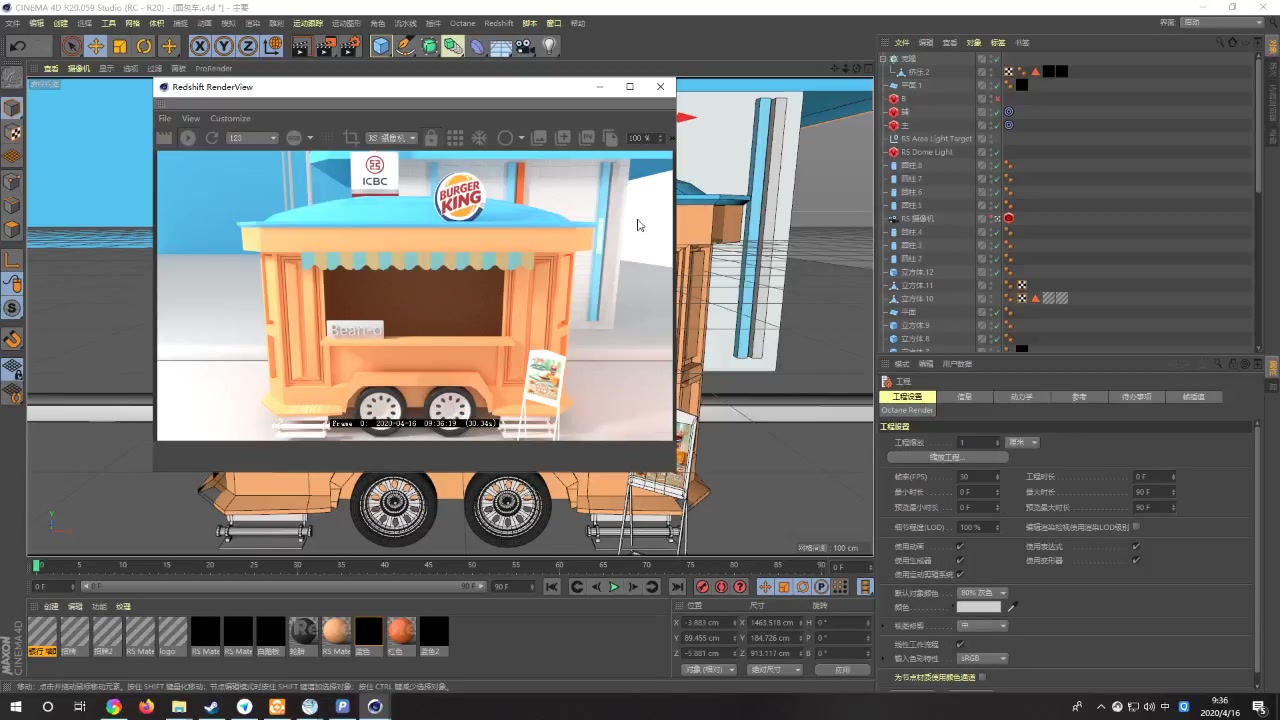Image resolution: width=1280 pixels, height=720 pixels.
Task: Click the light gray 颜色 swatch
Action: [x=978, y=607]
